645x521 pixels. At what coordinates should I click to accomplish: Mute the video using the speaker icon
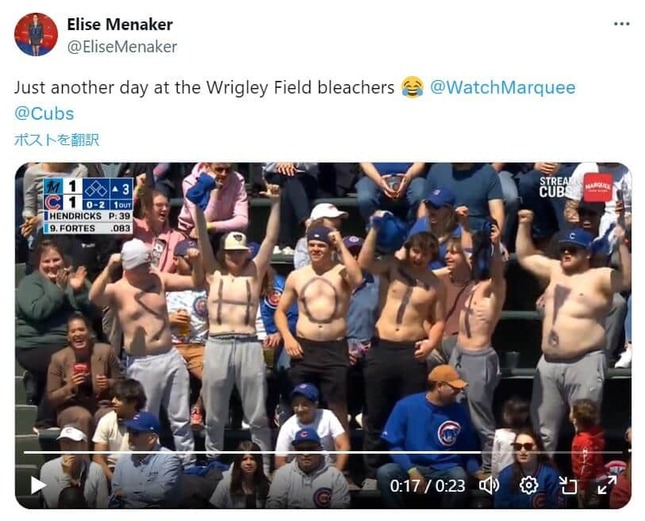(489, 486)
